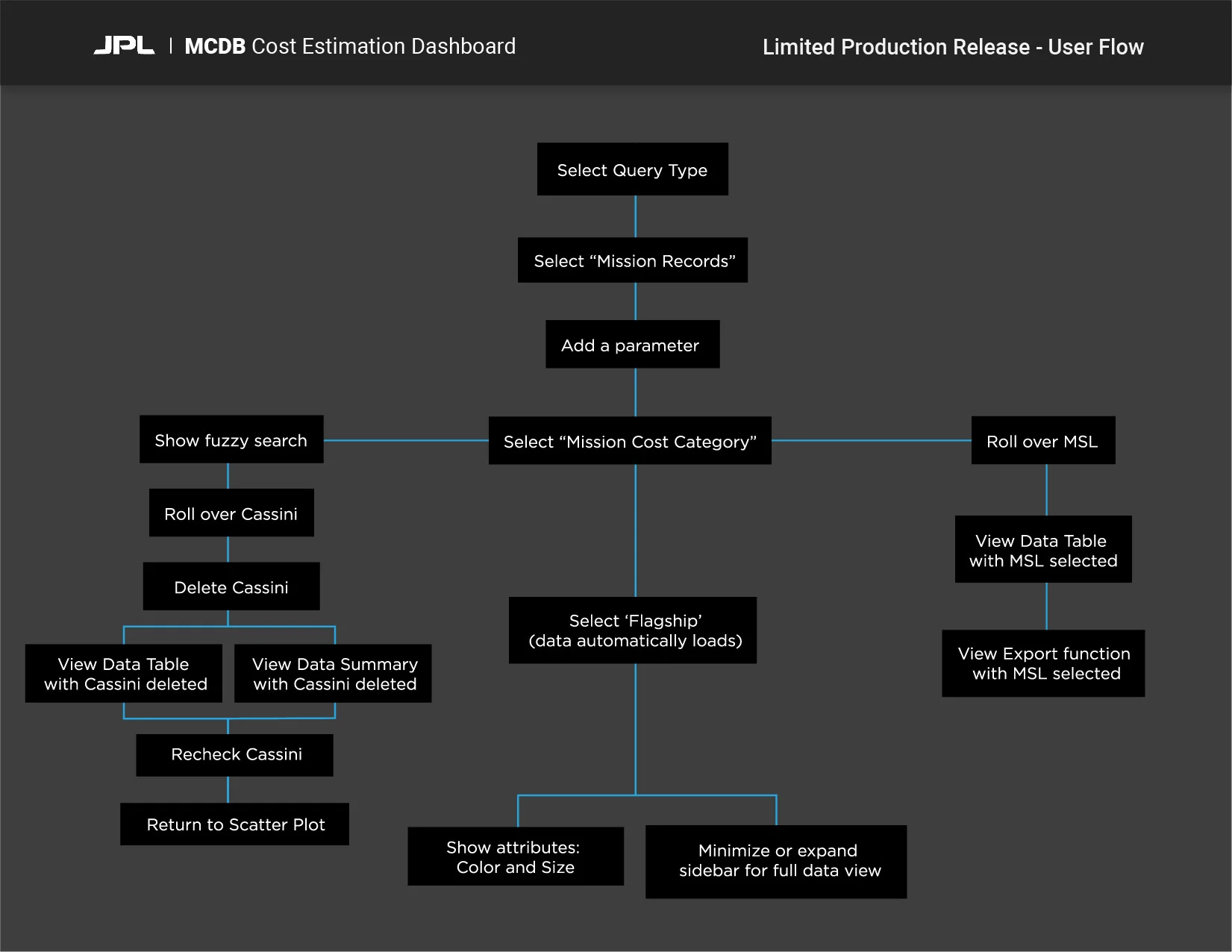Screen dimensions: 1232x952
Task: Click the Select “Mission Cost Category” node
Action: point(630,441)
